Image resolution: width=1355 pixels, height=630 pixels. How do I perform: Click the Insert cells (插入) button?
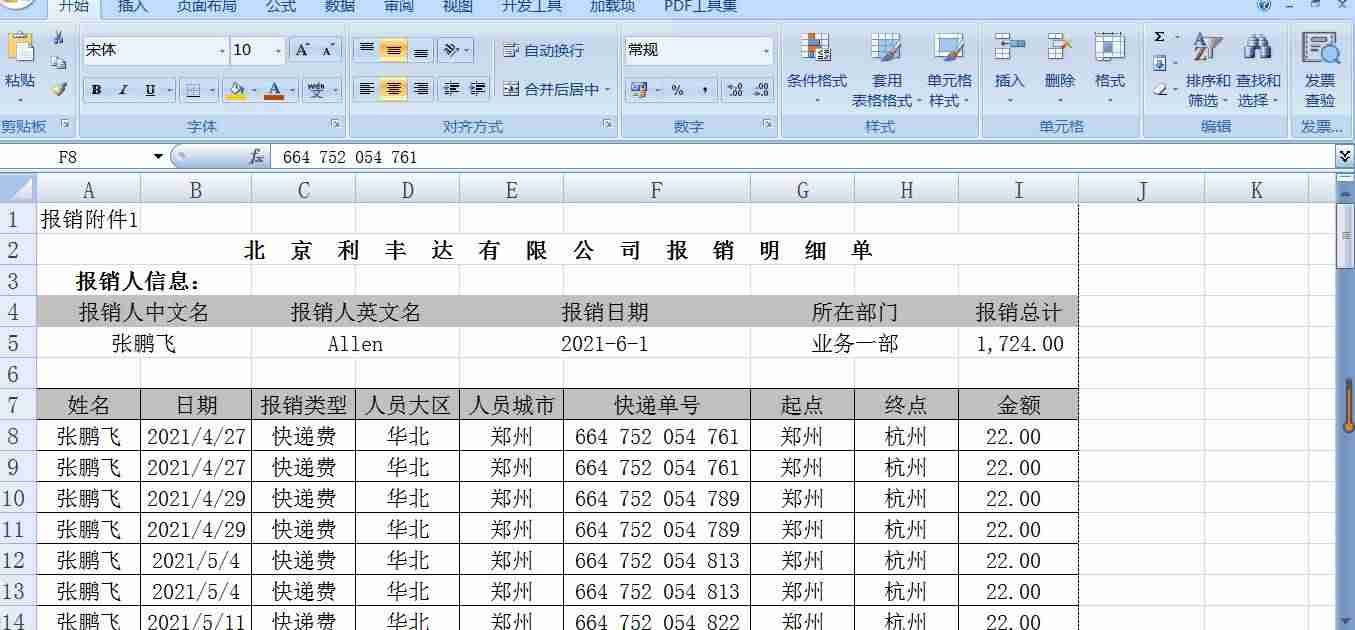(1010, 69)
